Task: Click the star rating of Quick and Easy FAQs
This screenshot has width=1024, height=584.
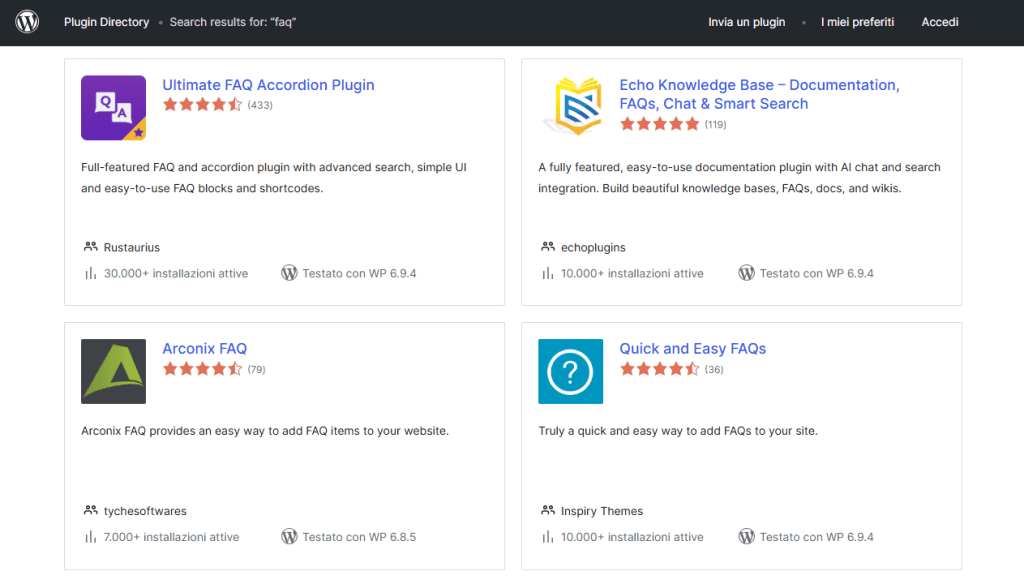Action: [660, 369]
